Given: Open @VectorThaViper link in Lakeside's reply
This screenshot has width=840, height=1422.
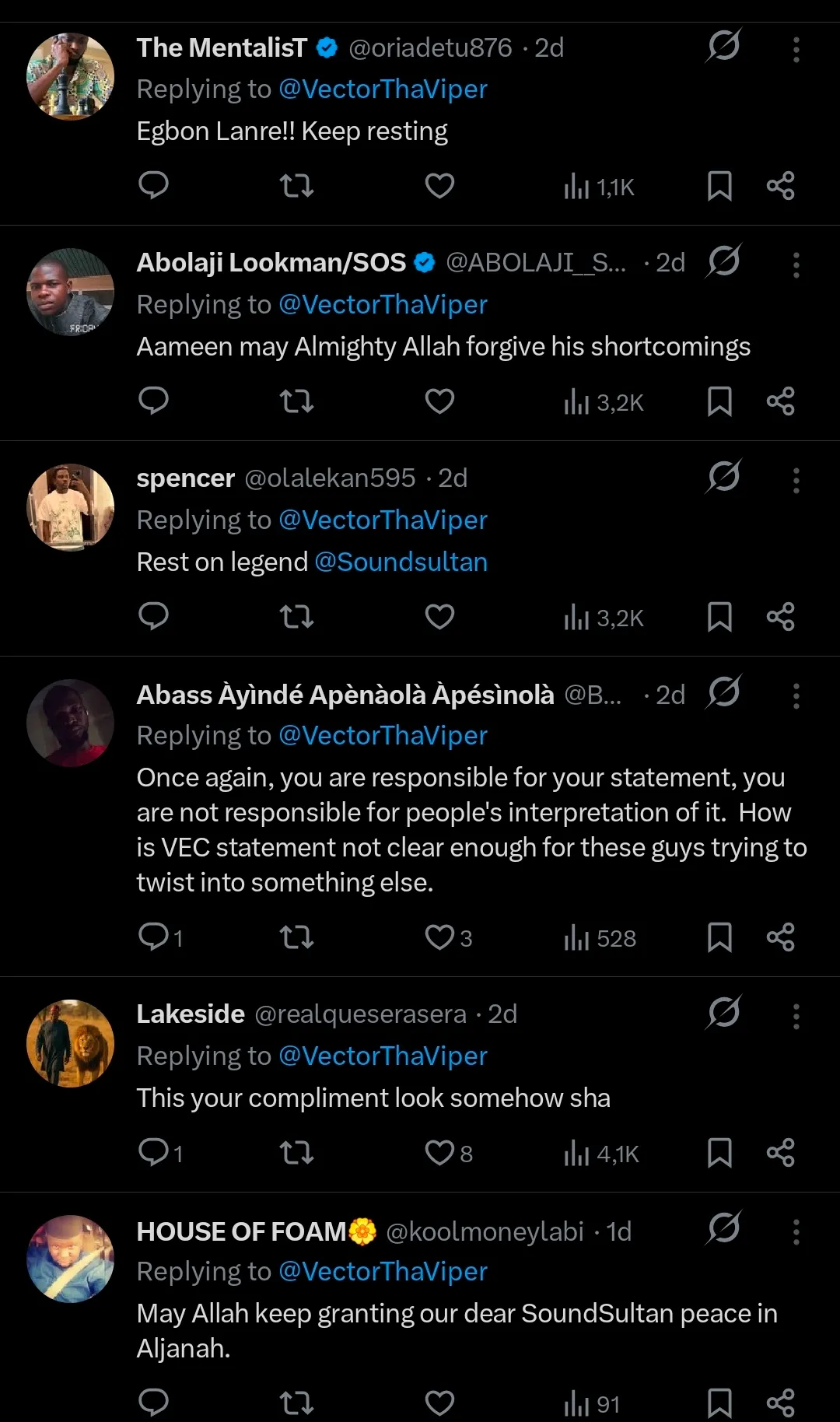Looking at the screenshot, I should [x=383, y=1056].
